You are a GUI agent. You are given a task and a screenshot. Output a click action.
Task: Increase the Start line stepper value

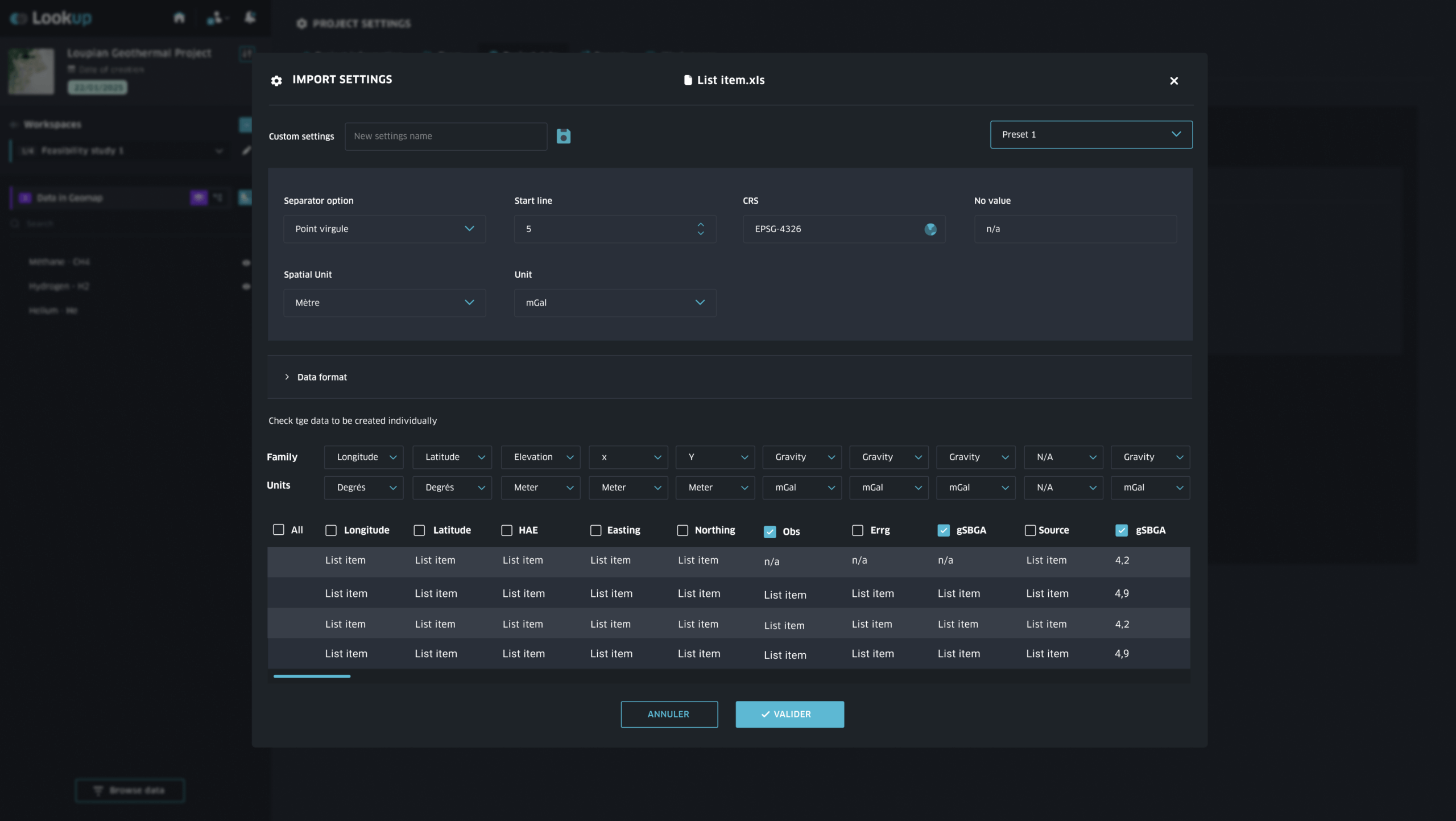(x=700, y=224)
